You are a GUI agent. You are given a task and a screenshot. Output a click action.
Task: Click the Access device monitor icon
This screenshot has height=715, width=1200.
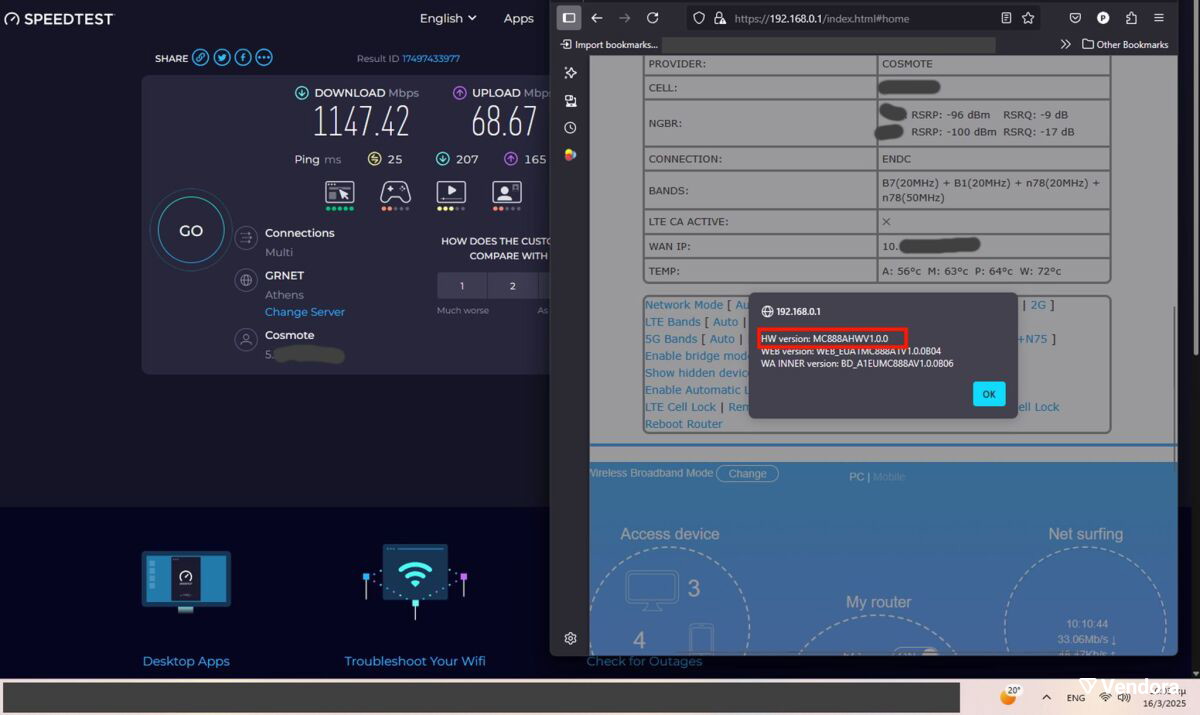pyautogui.click(x=652, y=588)
